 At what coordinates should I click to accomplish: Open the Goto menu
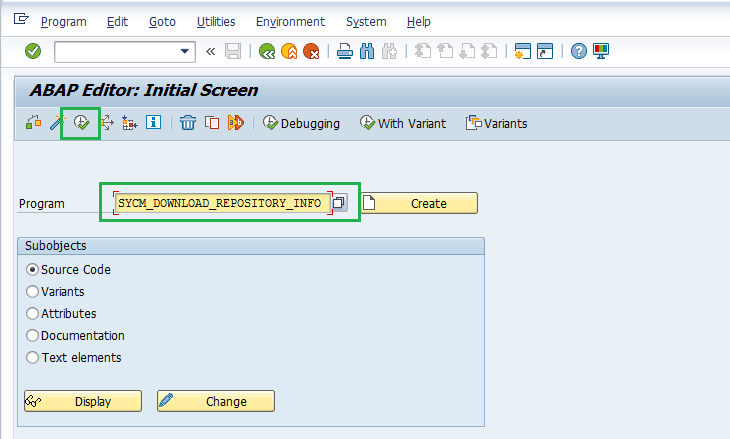pos(162,22)
